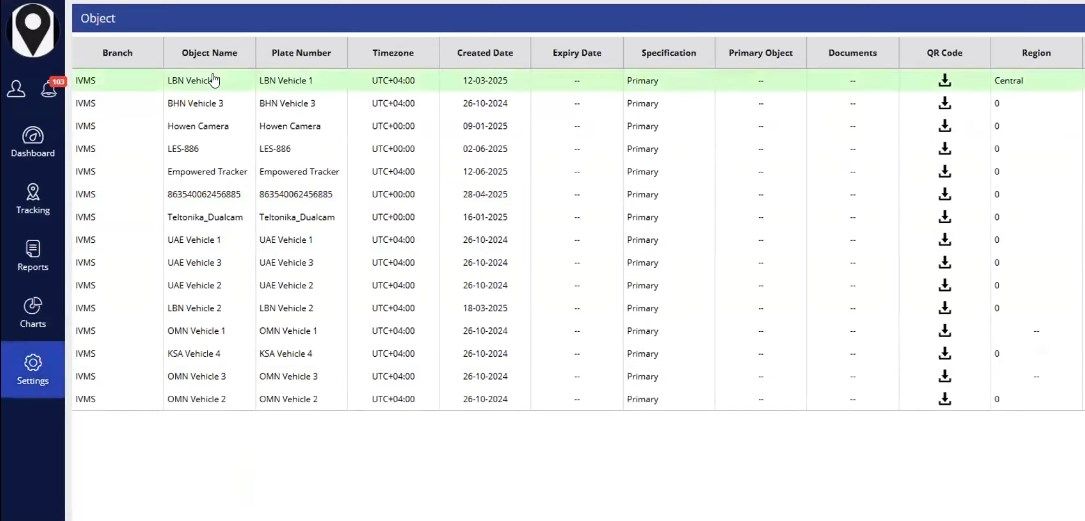Select object name Howen Camera
The image size is (1085, 521).
(x=198, y=126)
